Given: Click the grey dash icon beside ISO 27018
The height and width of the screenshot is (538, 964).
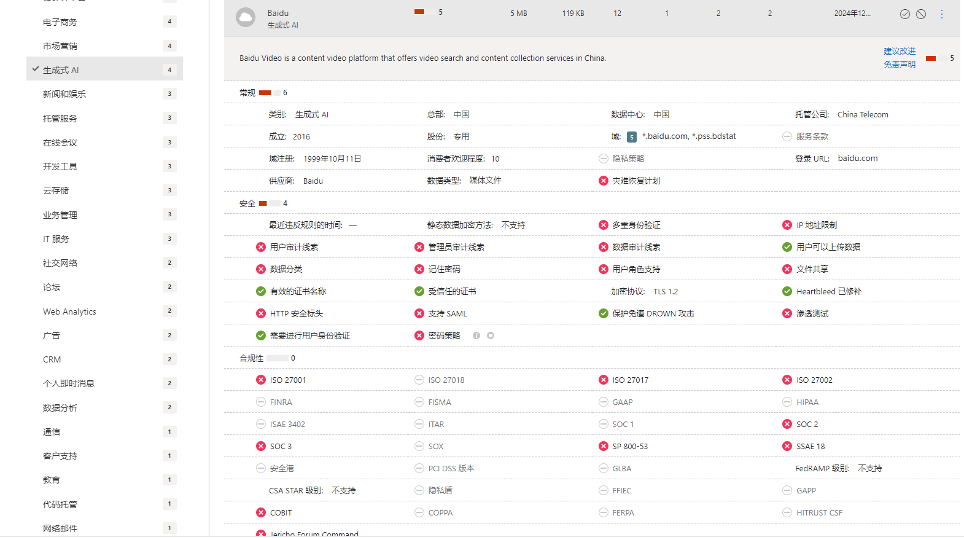Looking at the screenshot, I should (419, 380).
